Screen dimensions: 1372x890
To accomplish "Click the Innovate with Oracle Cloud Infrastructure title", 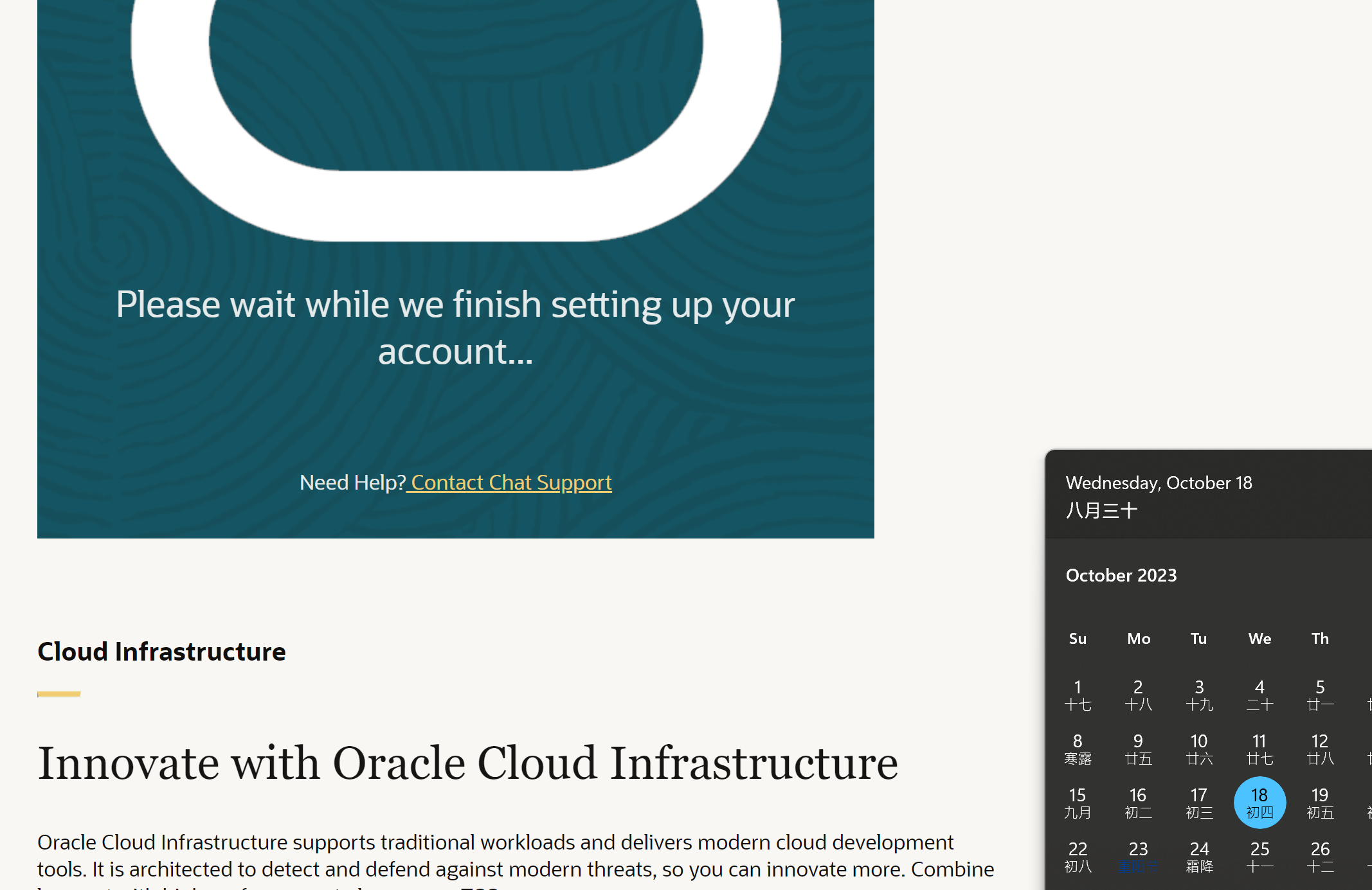I will click(x=467, y=763).
